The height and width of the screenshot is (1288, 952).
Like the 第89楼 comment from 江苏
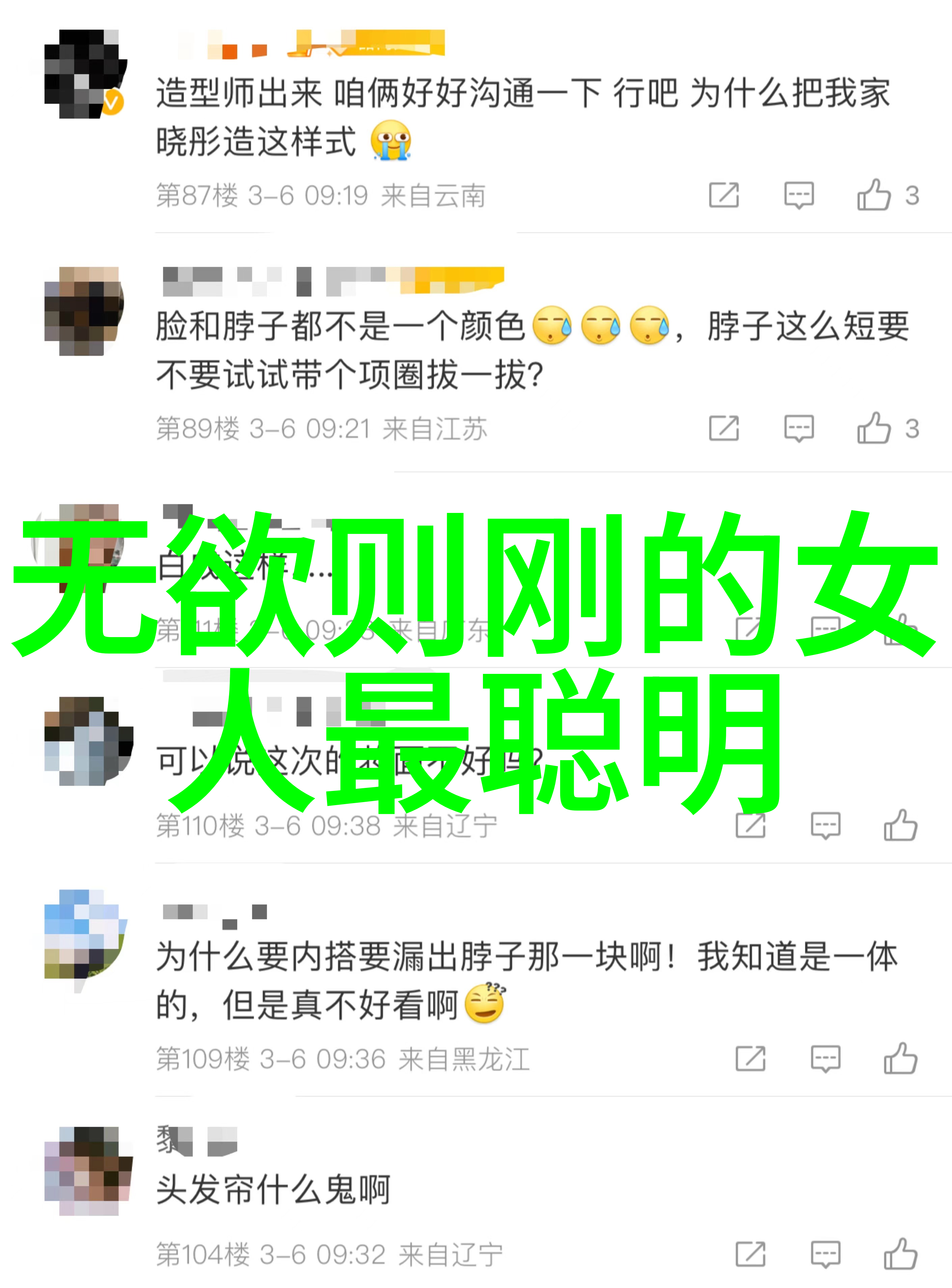point(874,428)
